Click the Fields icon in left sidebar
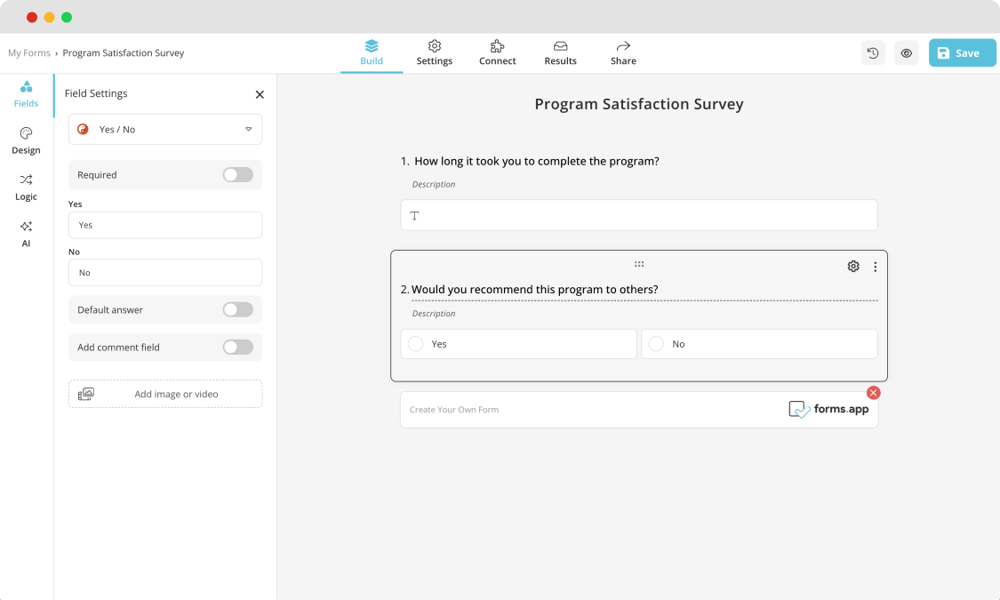Screen dimensions: 1000x600 click(x=25, y=94)
